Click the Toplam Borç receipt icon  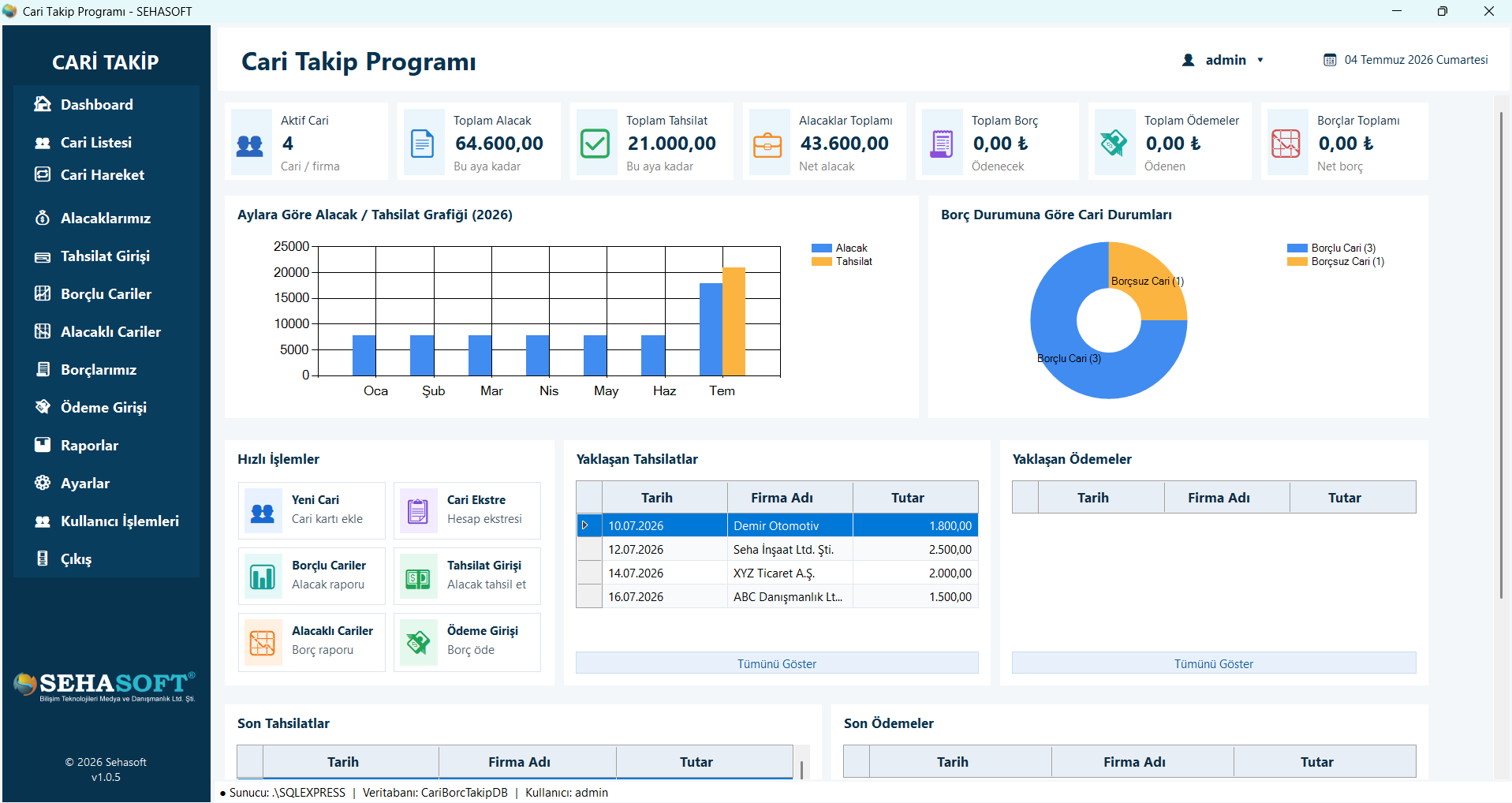(x=941, y=144)
